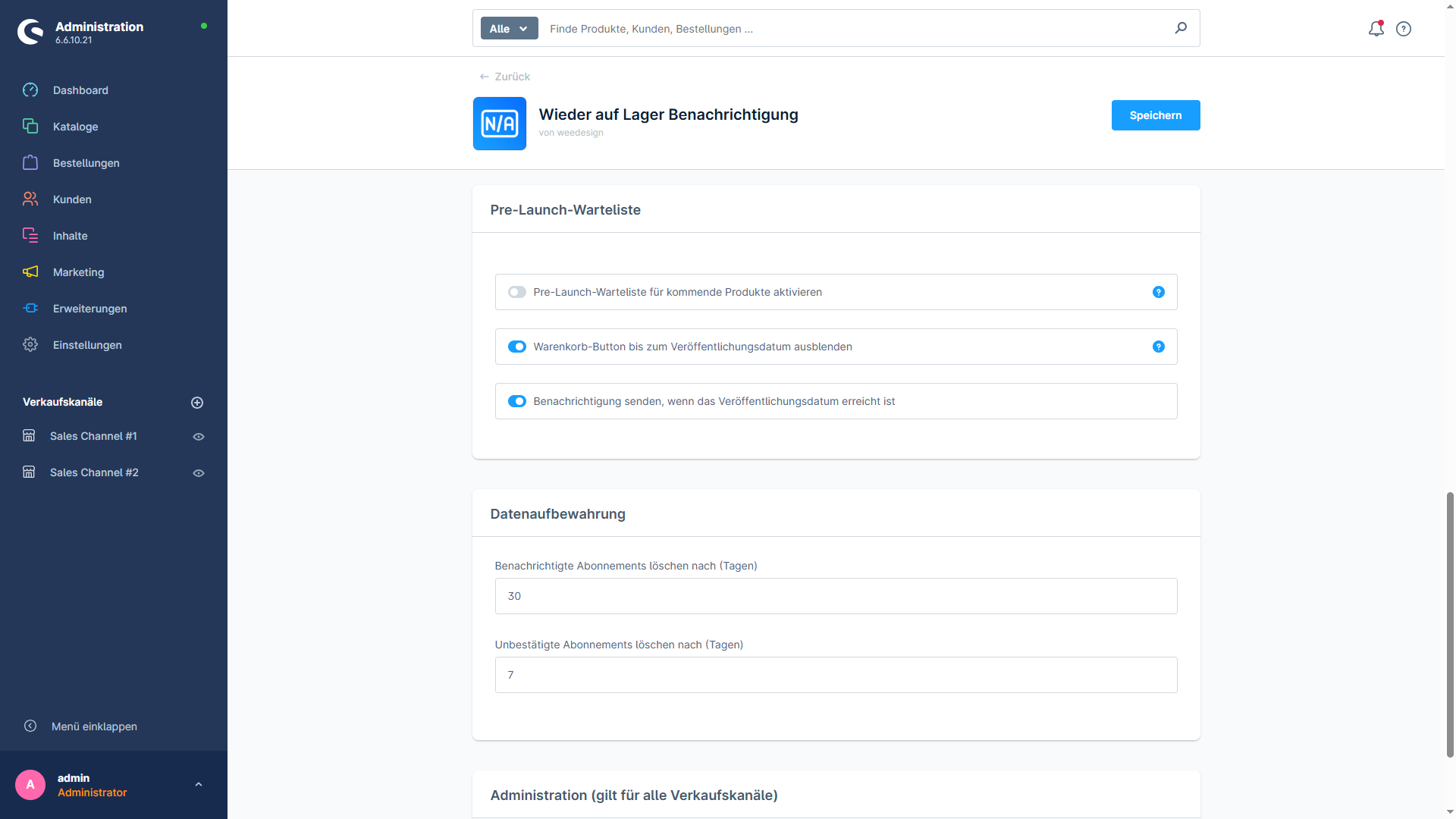Click the Sales Channel #1 storefront icon

click(29, 436)
